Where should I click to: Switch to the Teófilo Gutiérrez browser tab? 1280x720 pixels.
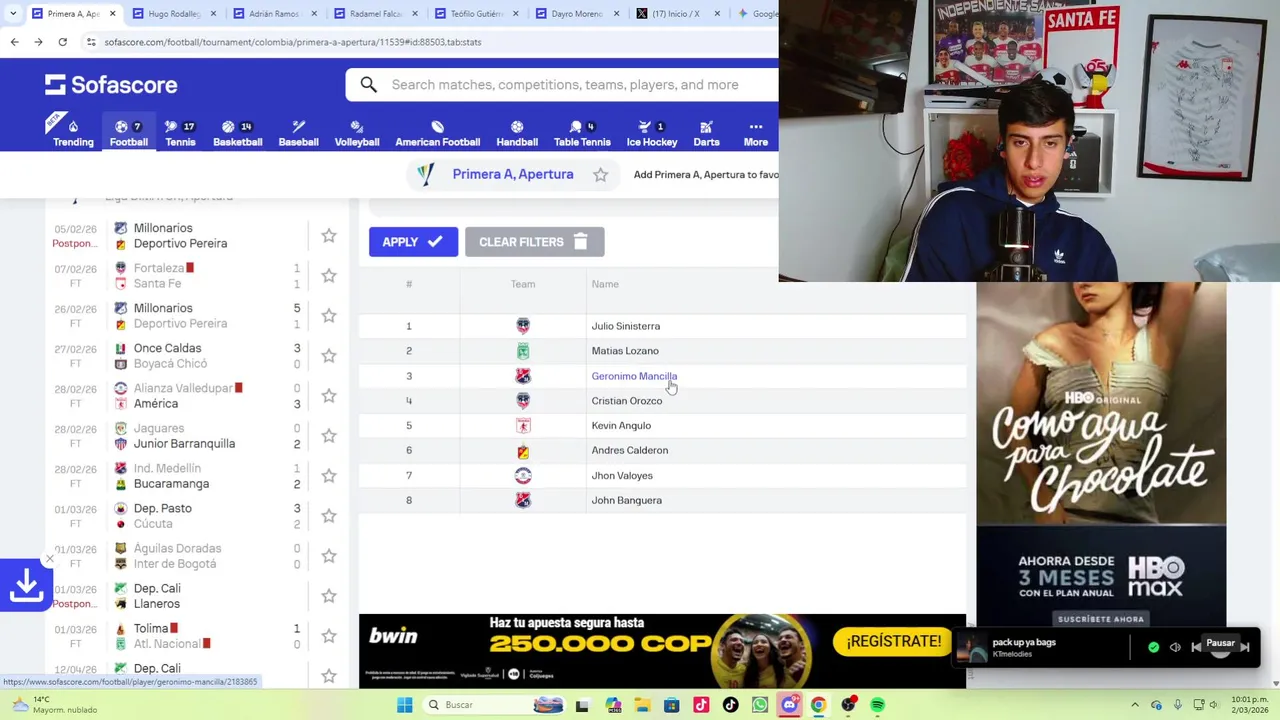(476, 14)
